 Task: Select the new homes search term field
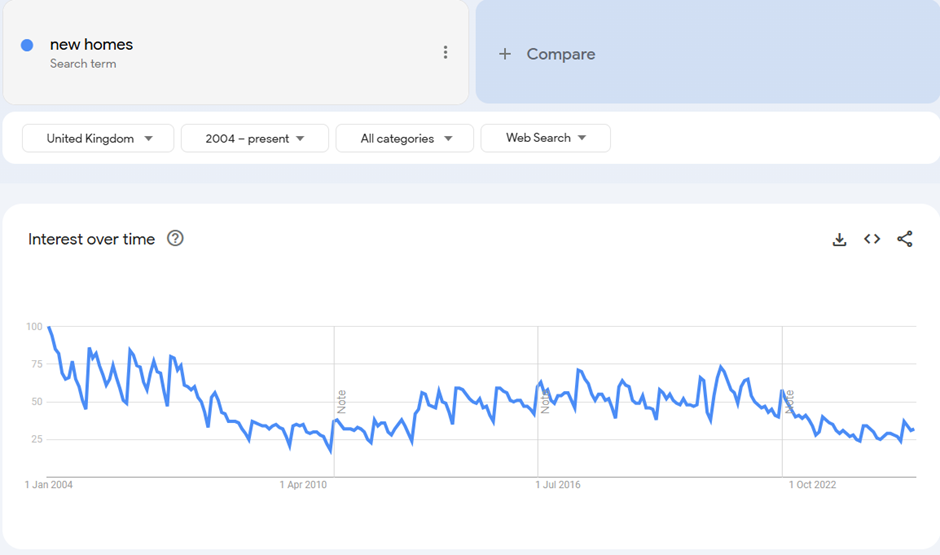236,52
